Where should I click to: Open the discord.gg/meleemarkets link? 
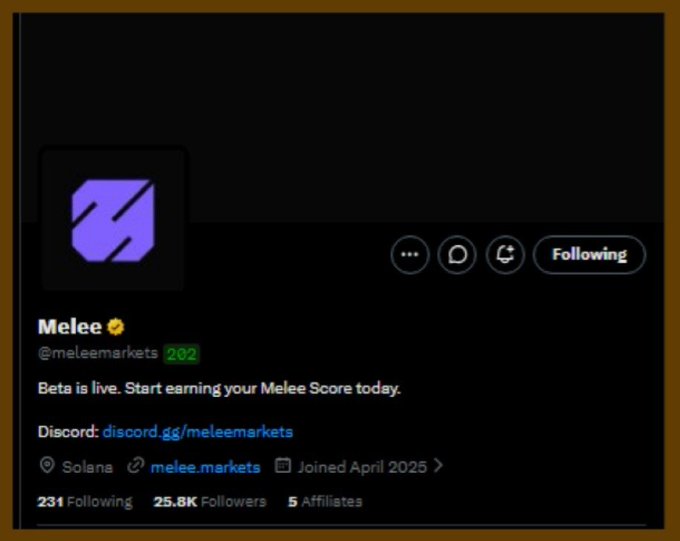pos(198,432)
